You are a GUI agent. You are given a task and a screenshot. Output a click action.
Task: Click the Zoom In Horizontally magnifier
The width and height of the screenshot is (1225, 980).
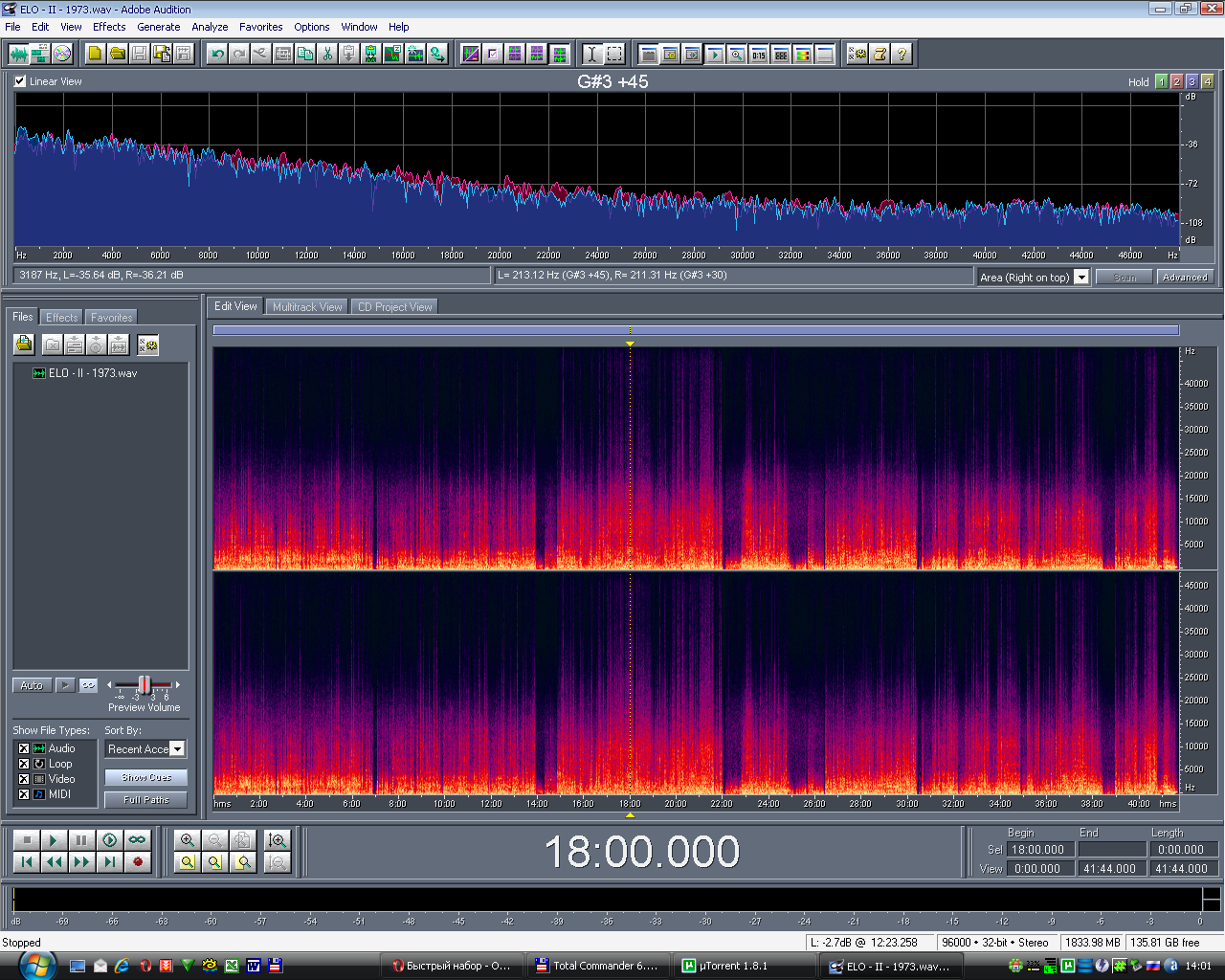[188, 840]
